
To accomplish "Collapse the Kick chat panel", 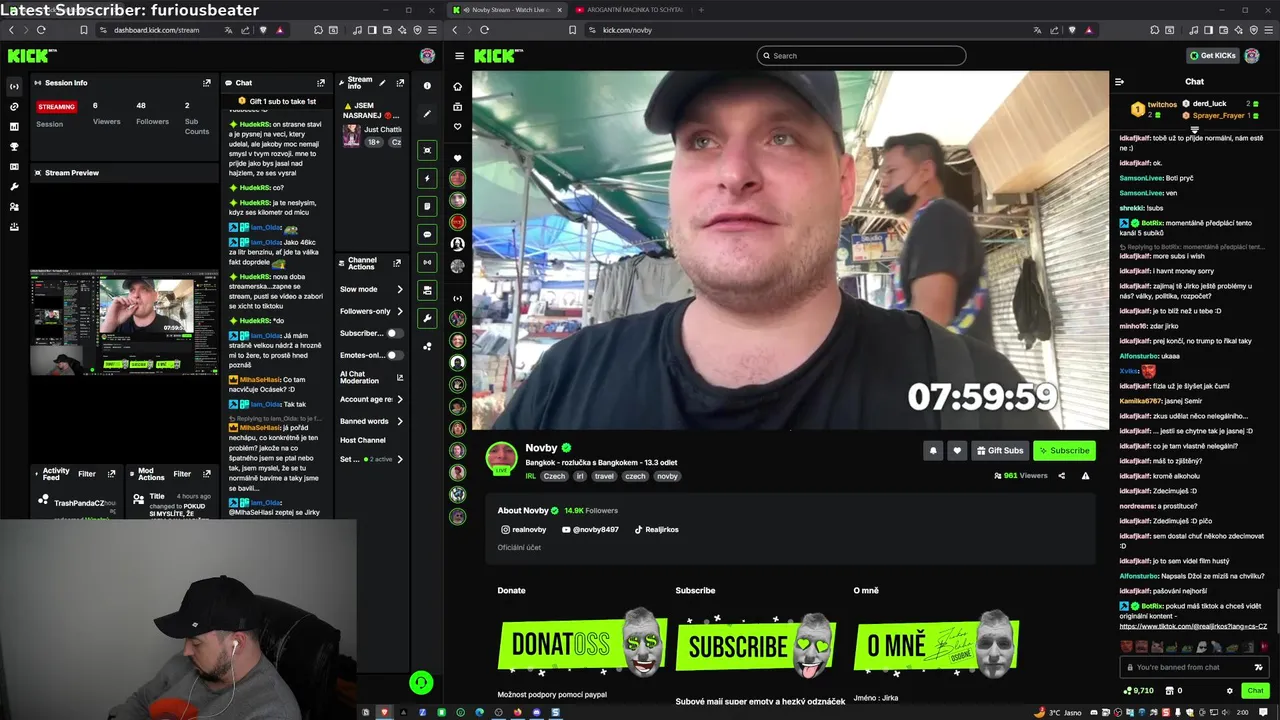I will 1119,82.
